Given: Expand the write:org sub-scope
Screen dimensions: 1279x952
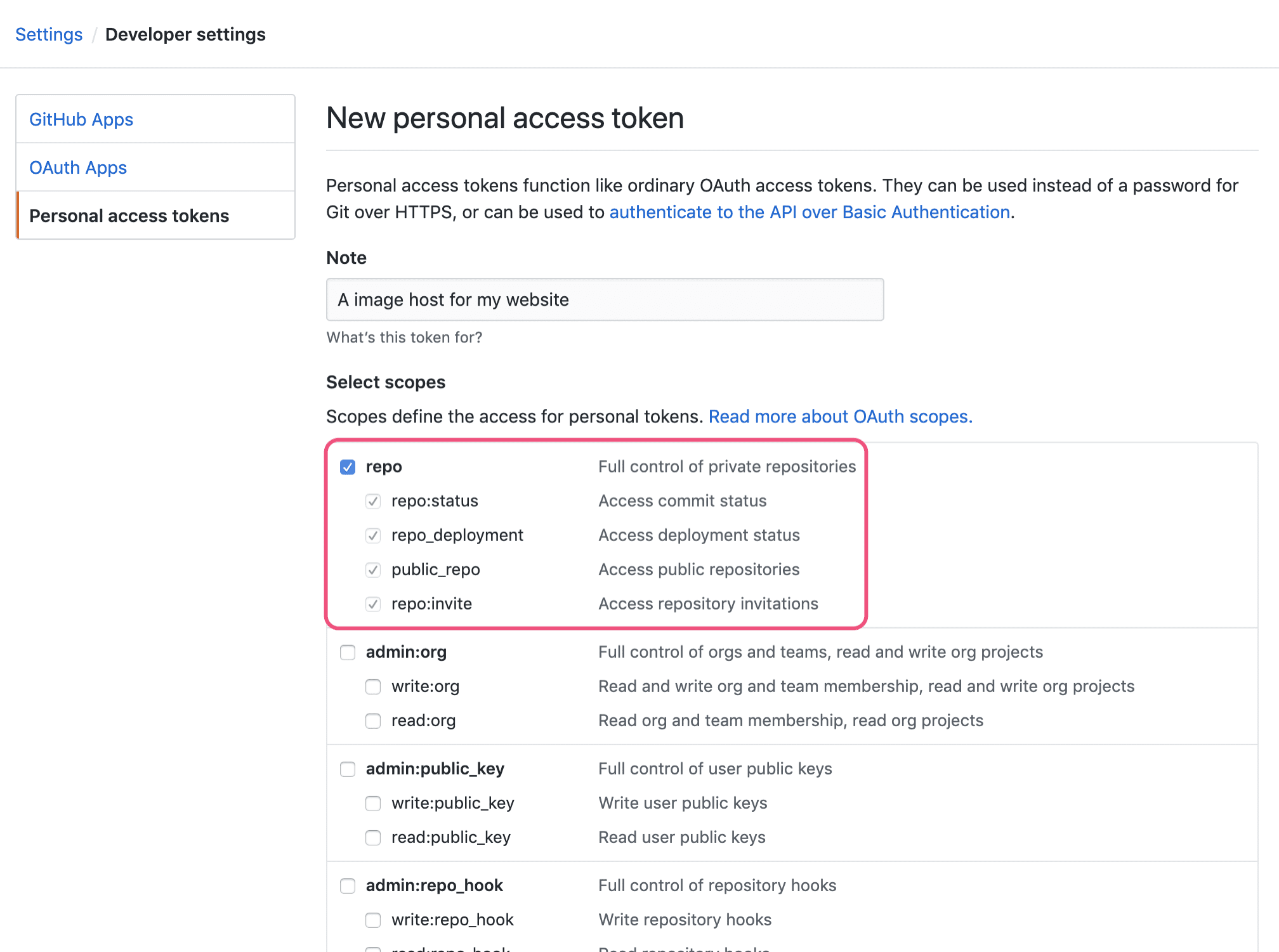Looking at the screenshot, I should click(374, 686).
